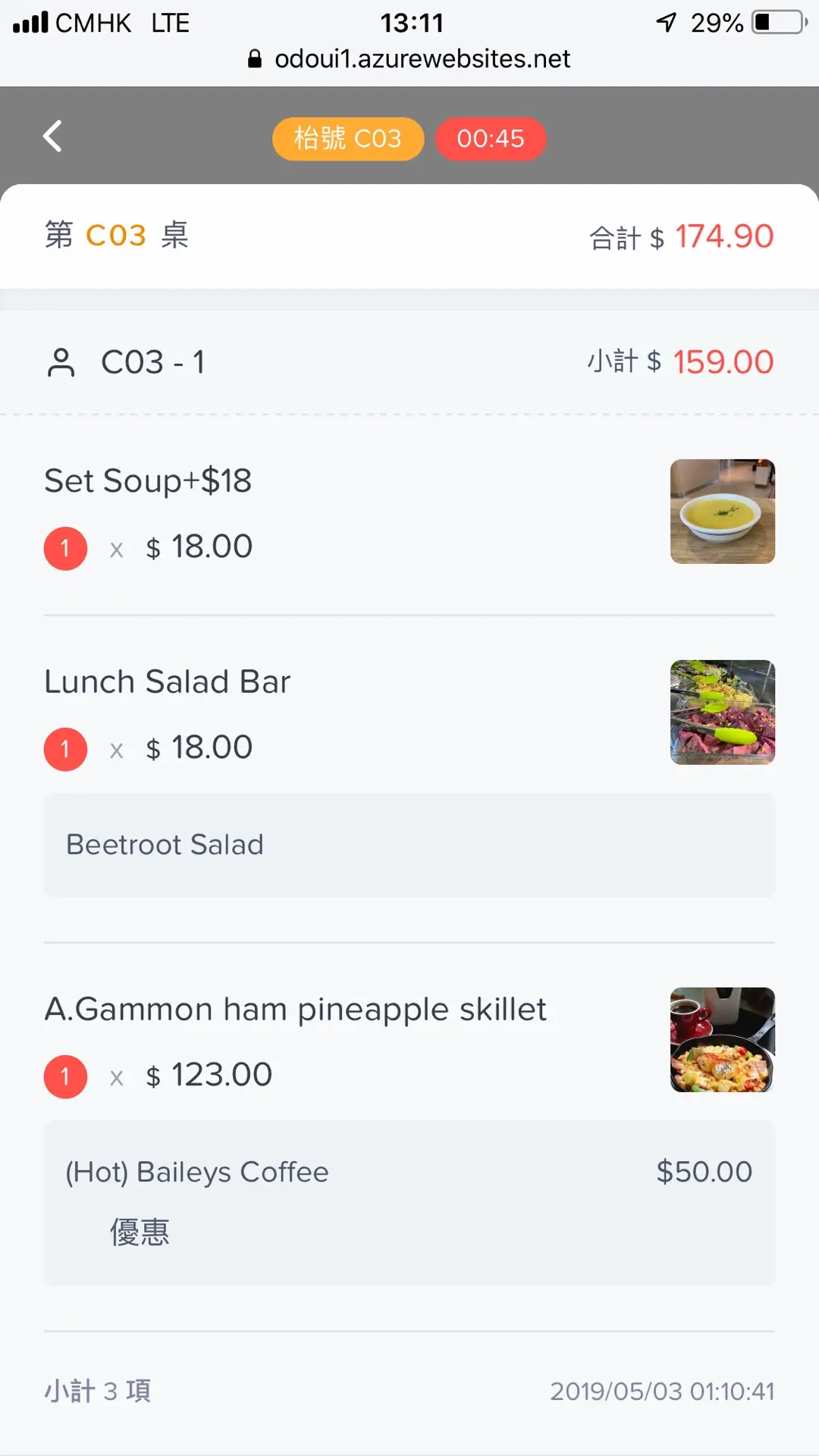Tap the padlock icon in address bar
The image size is (819, 1456).
click(255, 59)
